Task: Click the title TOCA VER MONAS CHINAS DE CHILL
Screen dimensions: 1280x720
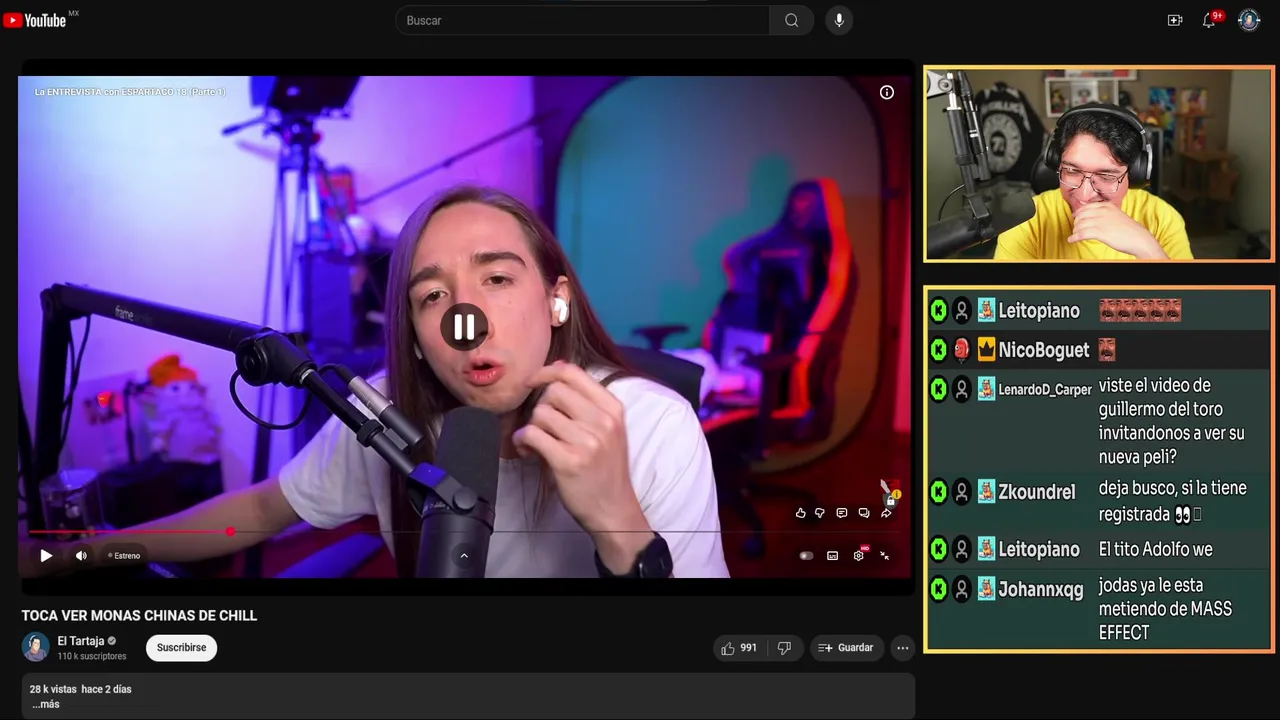Action: click(x=140, y=616)
